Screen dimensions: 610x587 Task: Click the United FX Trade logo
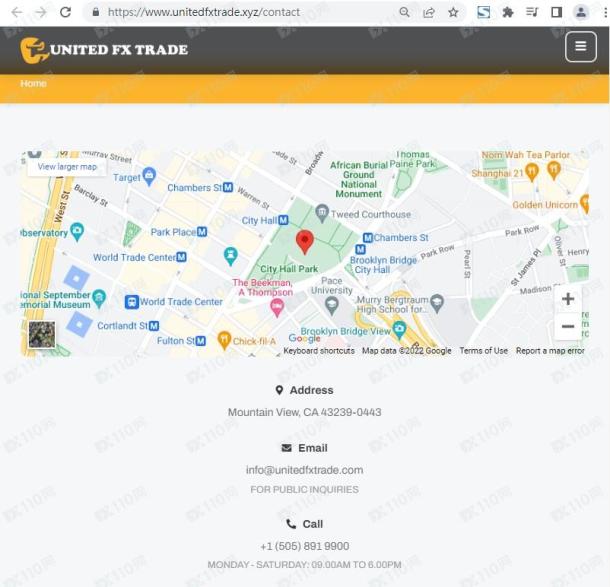pyautogui.click(x=104, y=50)
